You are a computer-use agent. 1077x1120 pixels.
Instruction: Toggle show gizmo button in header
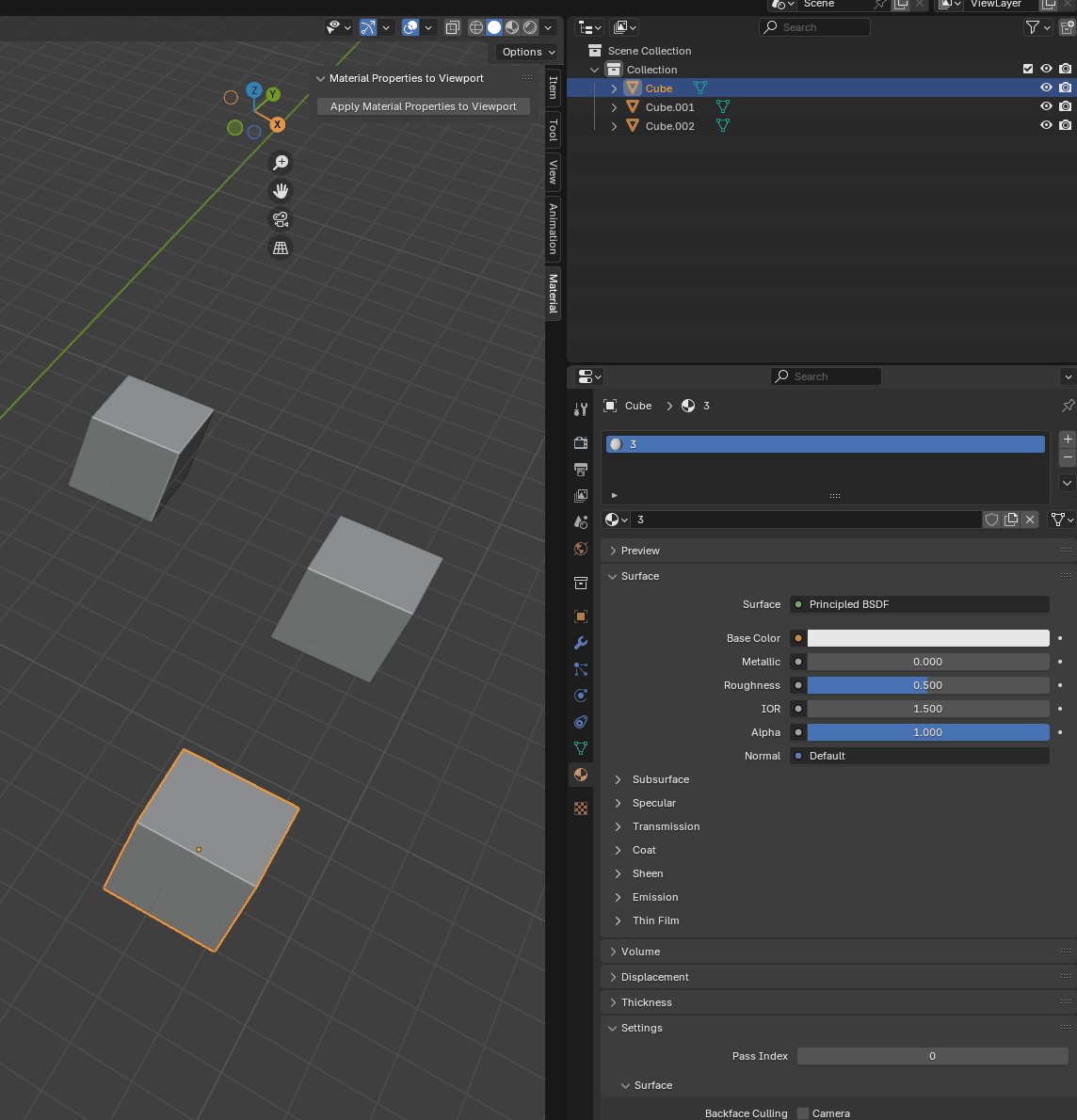pyautogui.click(x=367, y=28)
